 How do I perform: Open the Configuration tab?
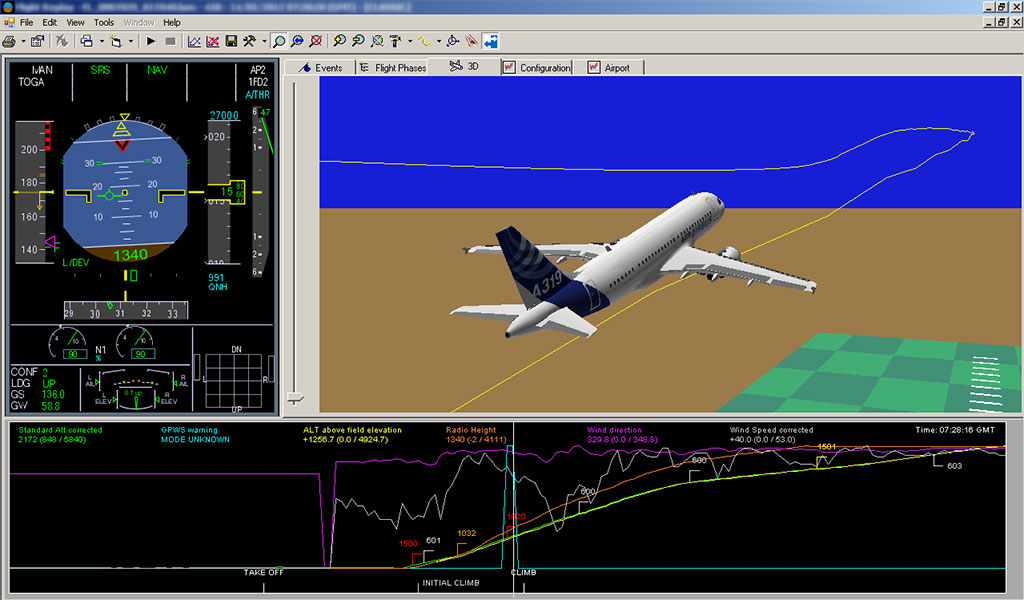(x=537, y=68)
